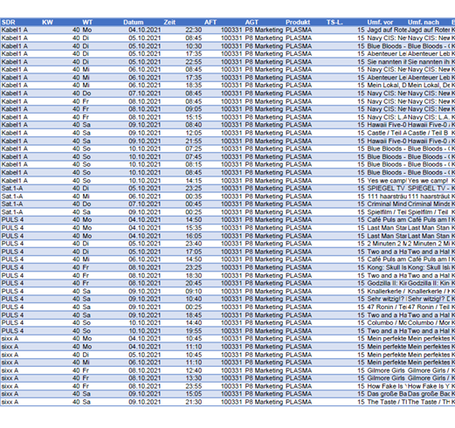Select the 14:15 time cell
Screen dimensions: 455x428
coord(194,180)
